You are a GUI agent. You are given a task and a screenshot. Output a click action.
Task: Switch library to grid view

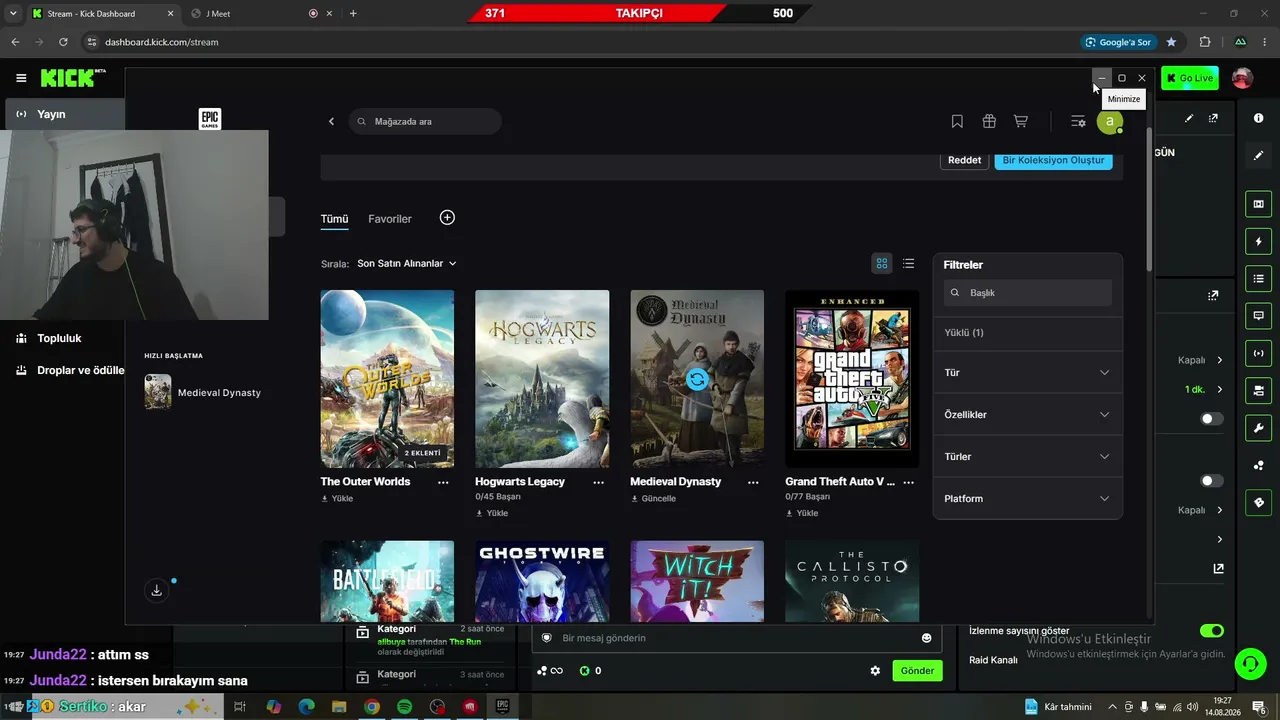pyautogui.click(x=882, y=263)
